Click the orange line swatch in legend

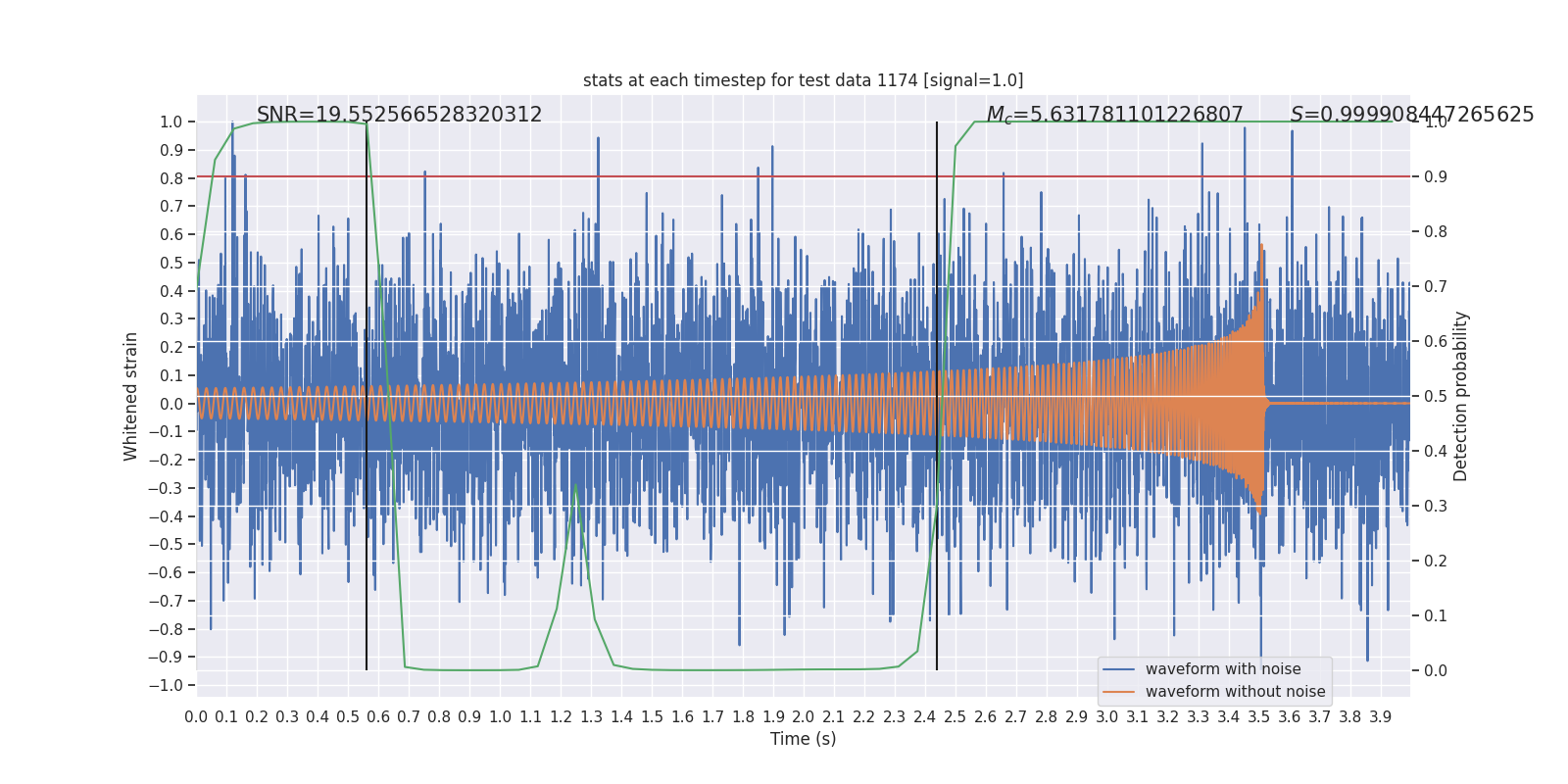(x=1118, y=692)
